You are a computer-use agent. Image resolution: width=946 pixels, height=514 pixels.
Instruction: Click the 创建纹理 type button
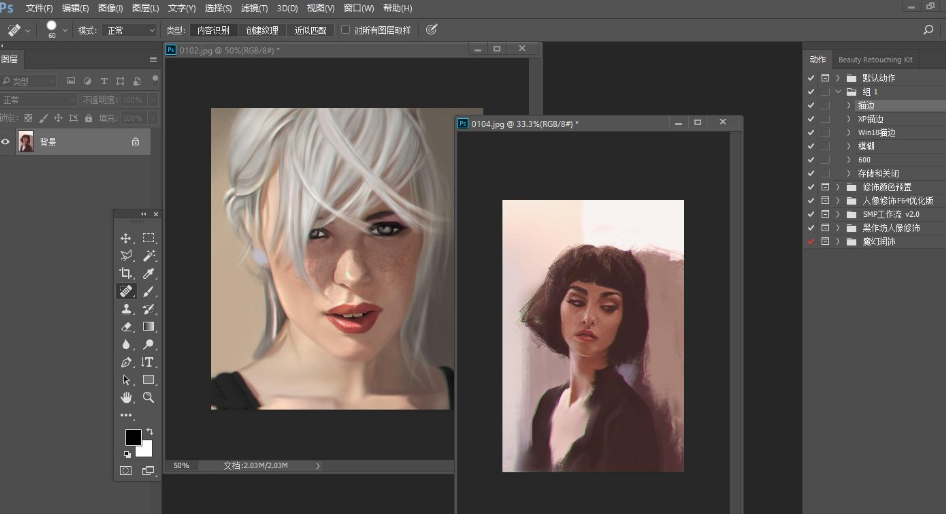tap(262, 30)
